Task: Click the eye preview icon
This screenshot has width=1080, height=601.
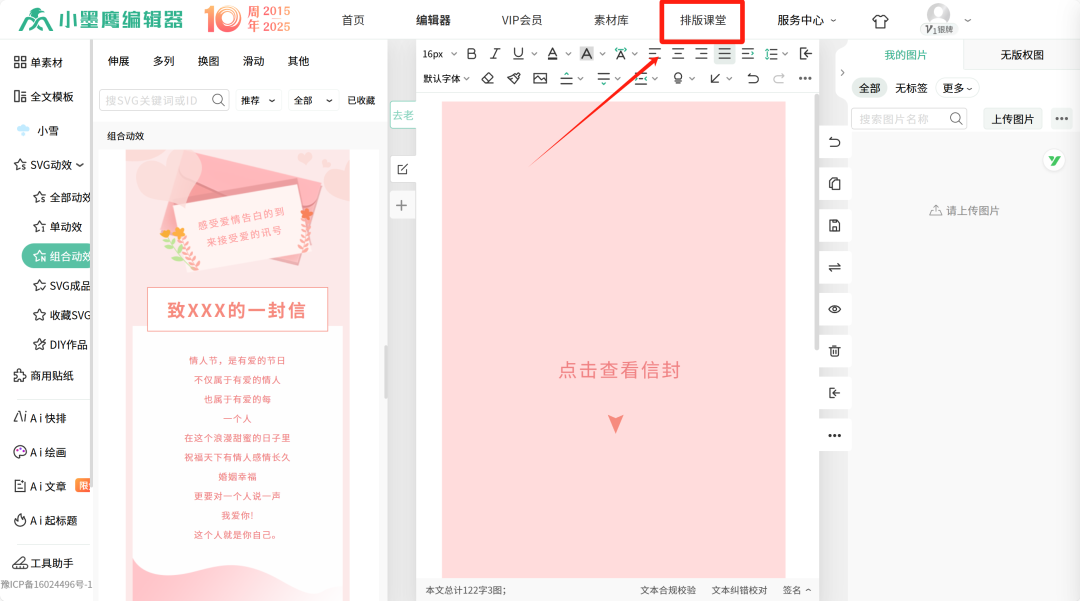Action: tap(835, 309)
